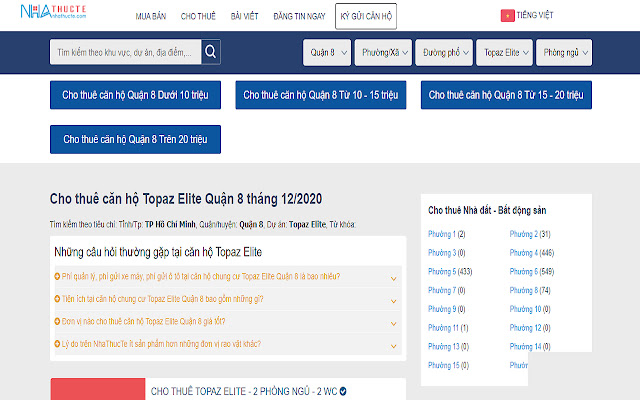Screen dimensions: 640x400
Task: Expand 'Đơn vị nào cho thuê' FAQ chevron
Action: click(393, 324)
